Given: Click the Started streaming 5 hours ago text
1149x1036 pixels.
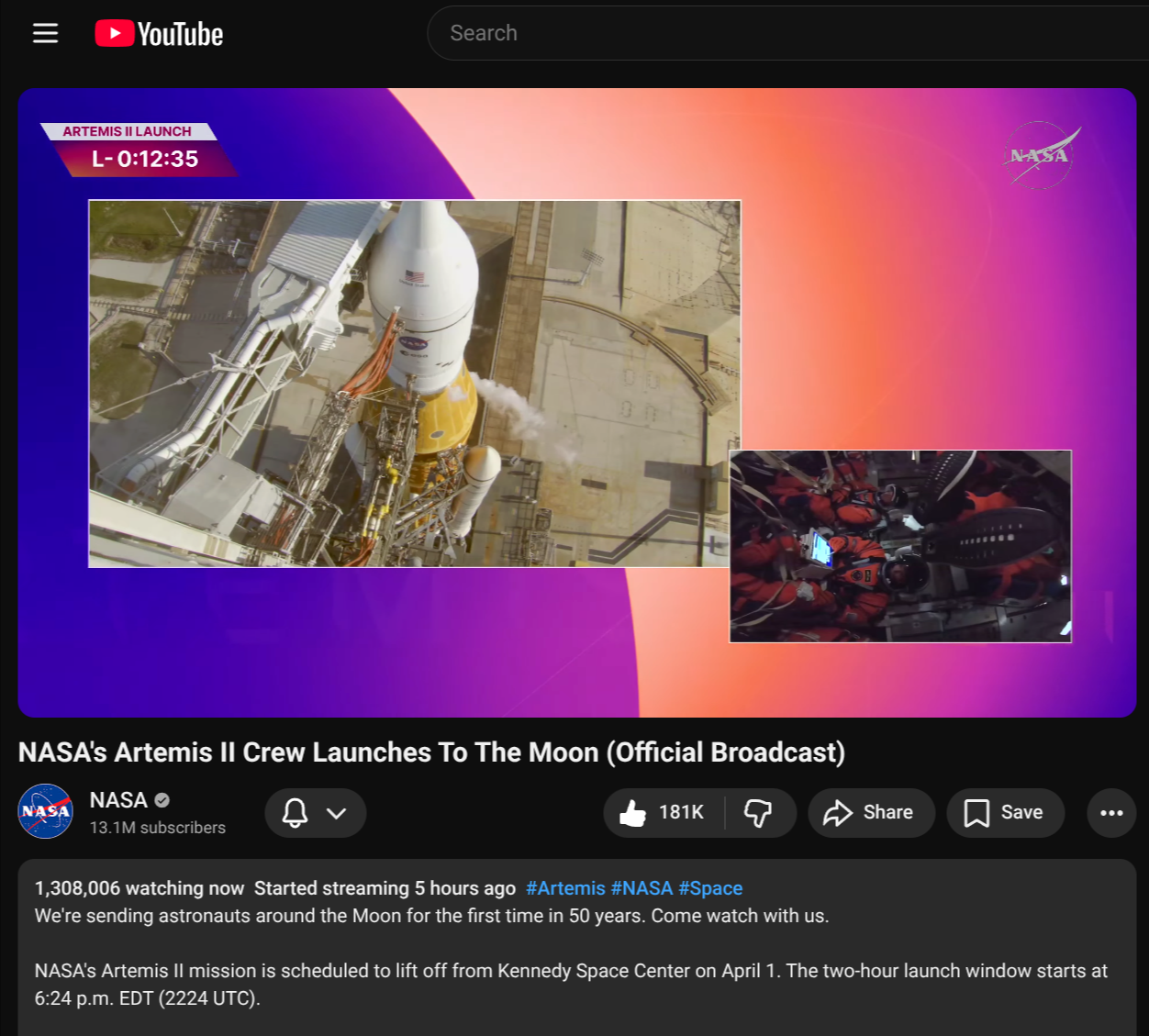Looking at the screenshot, I should click(385, 888).
